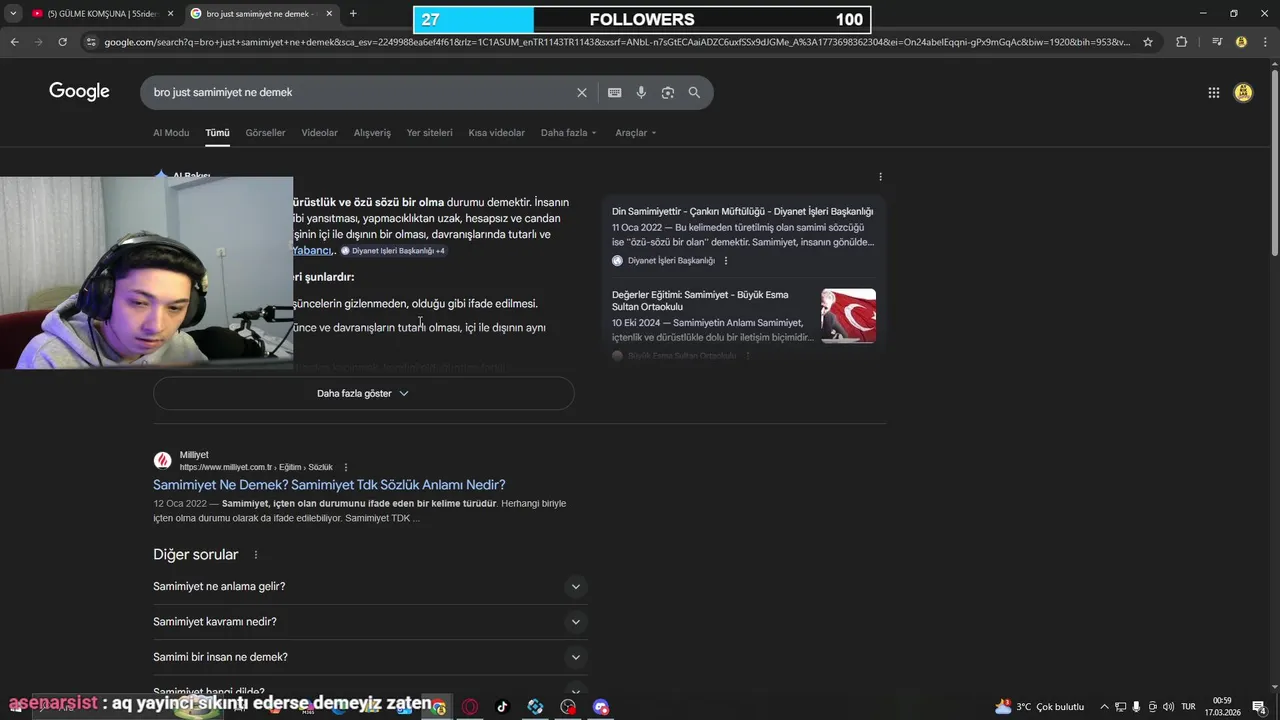The image size is (1280, 720).
Task: Switch TUR keyboard language indicator
Action: point(1188,707)
